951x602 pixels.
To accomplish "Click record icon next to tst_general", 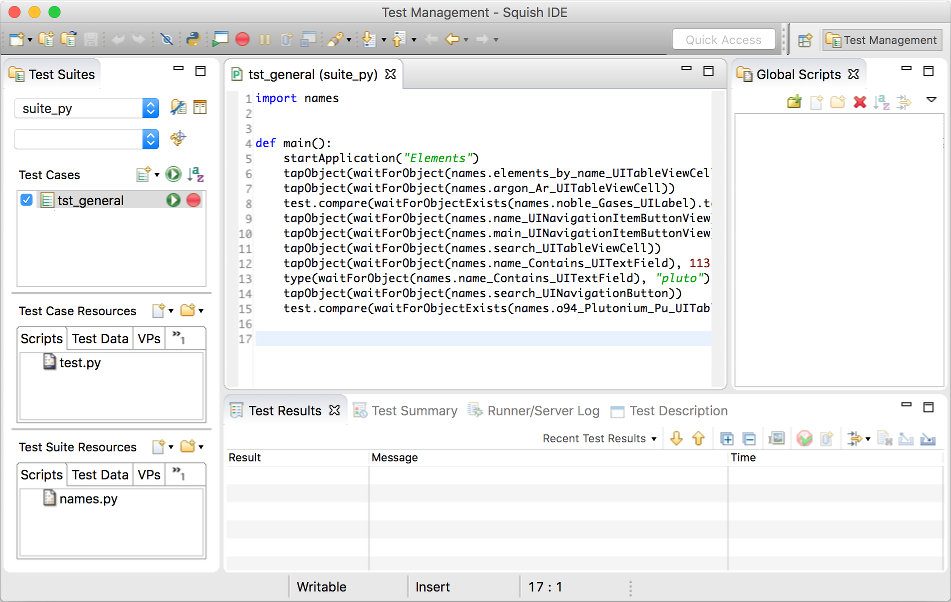I will pos(193,200).
